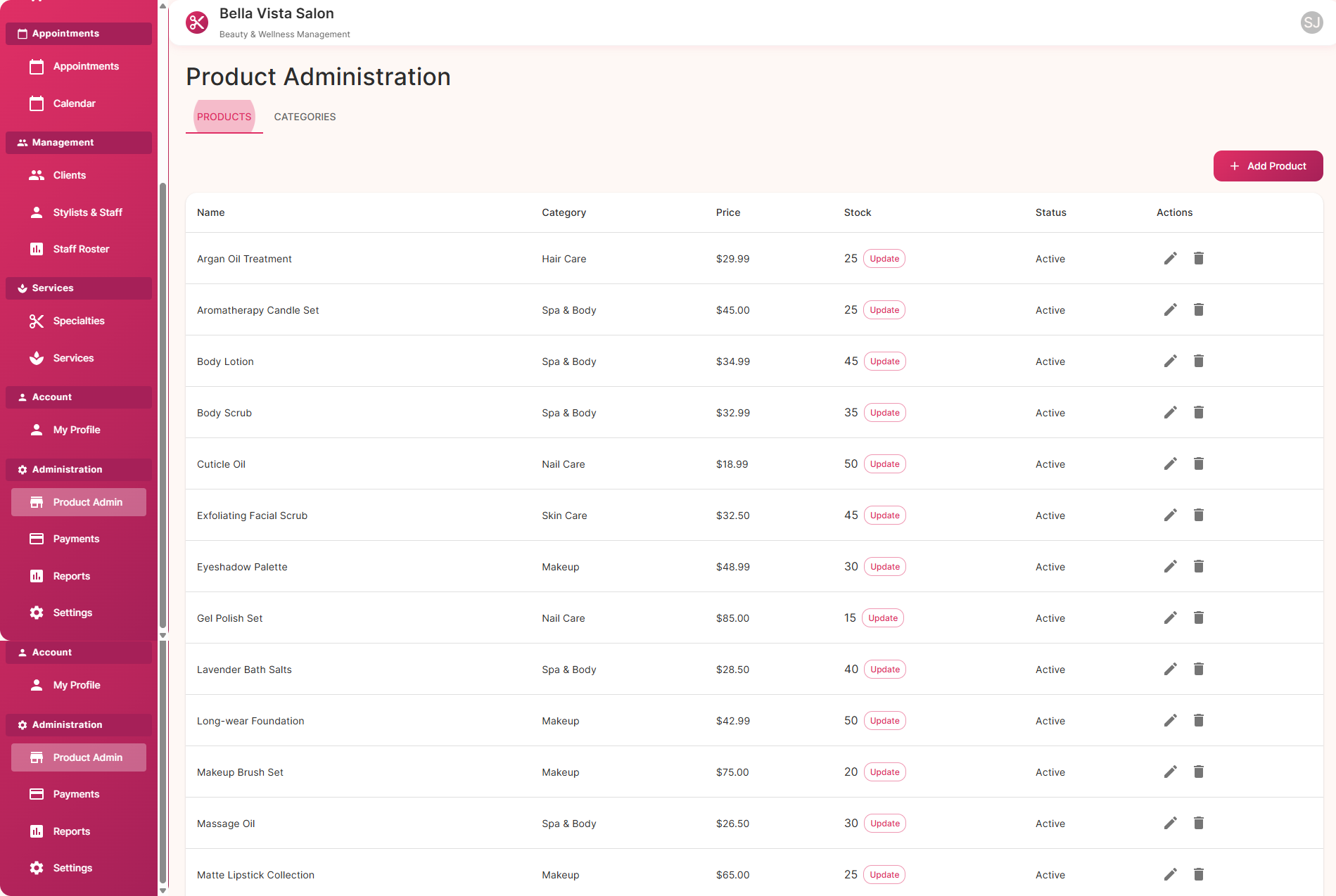Screen dimensions: 1336x896
Task: Open Stylists & Staff page
Action: pos(87,212)
